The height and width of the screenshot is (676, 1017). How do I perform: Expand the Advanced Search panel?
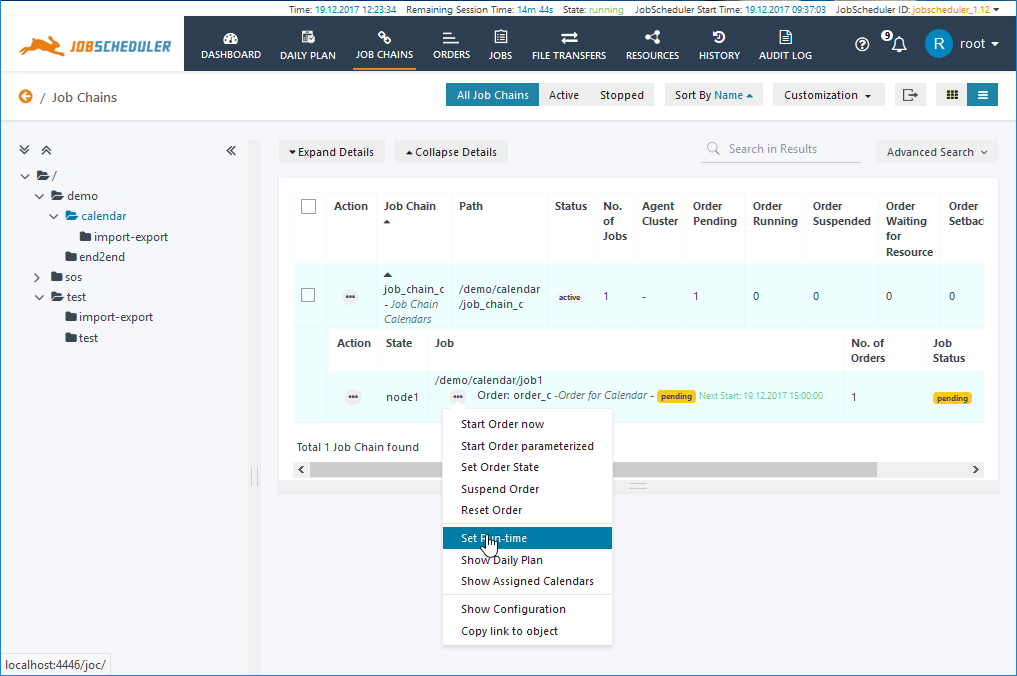tap(937, 152)
